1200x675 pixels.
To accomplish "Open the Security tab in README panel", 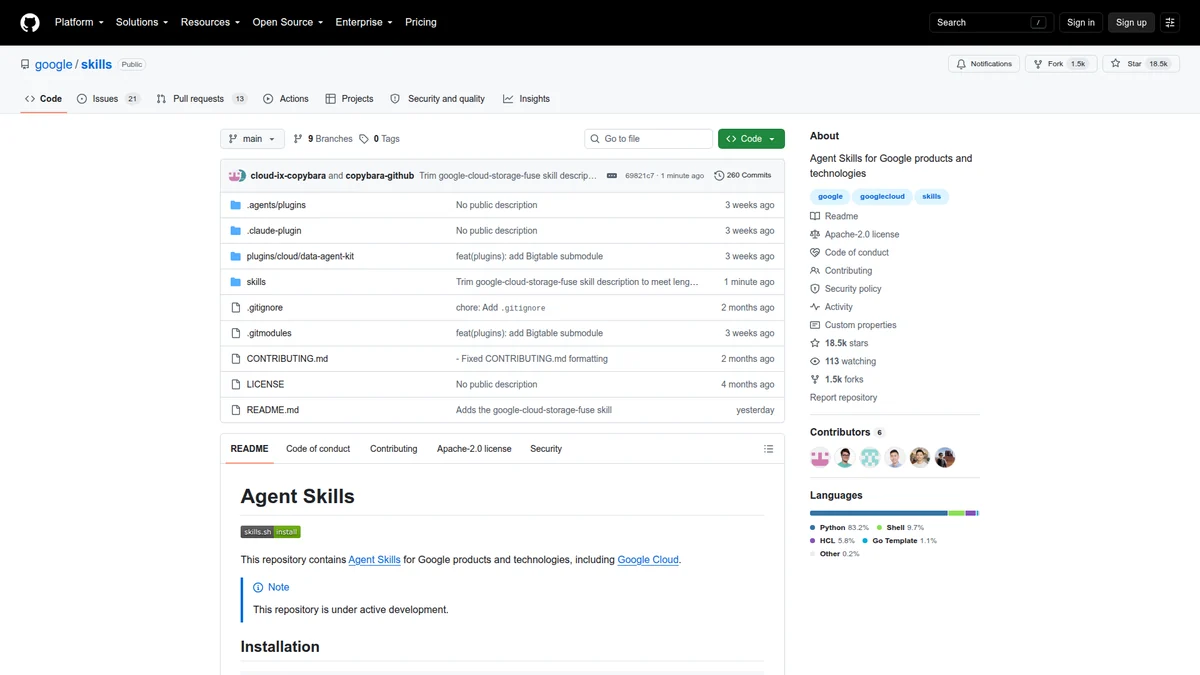I will (x=546, y=449).
